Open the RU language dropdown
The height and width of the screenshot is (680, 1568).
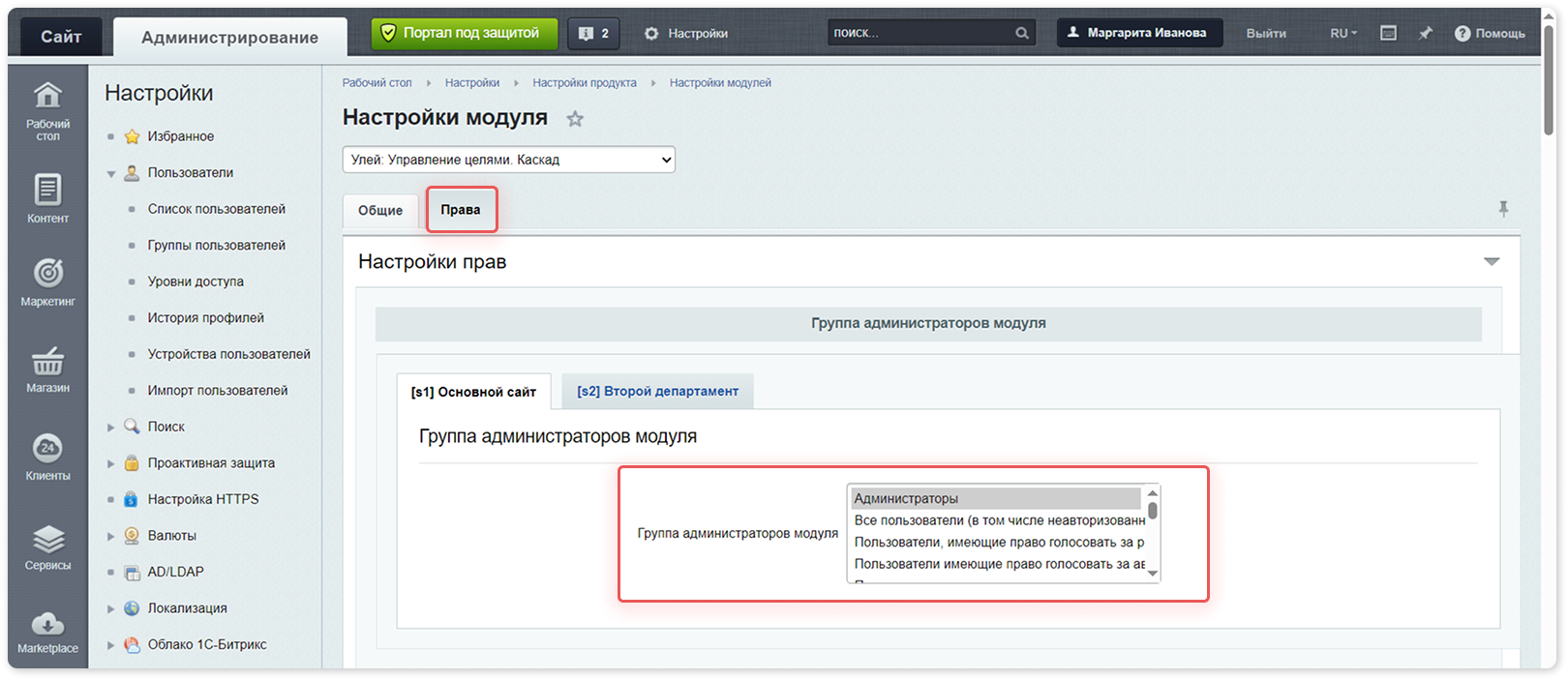(x=1343, y=33)
